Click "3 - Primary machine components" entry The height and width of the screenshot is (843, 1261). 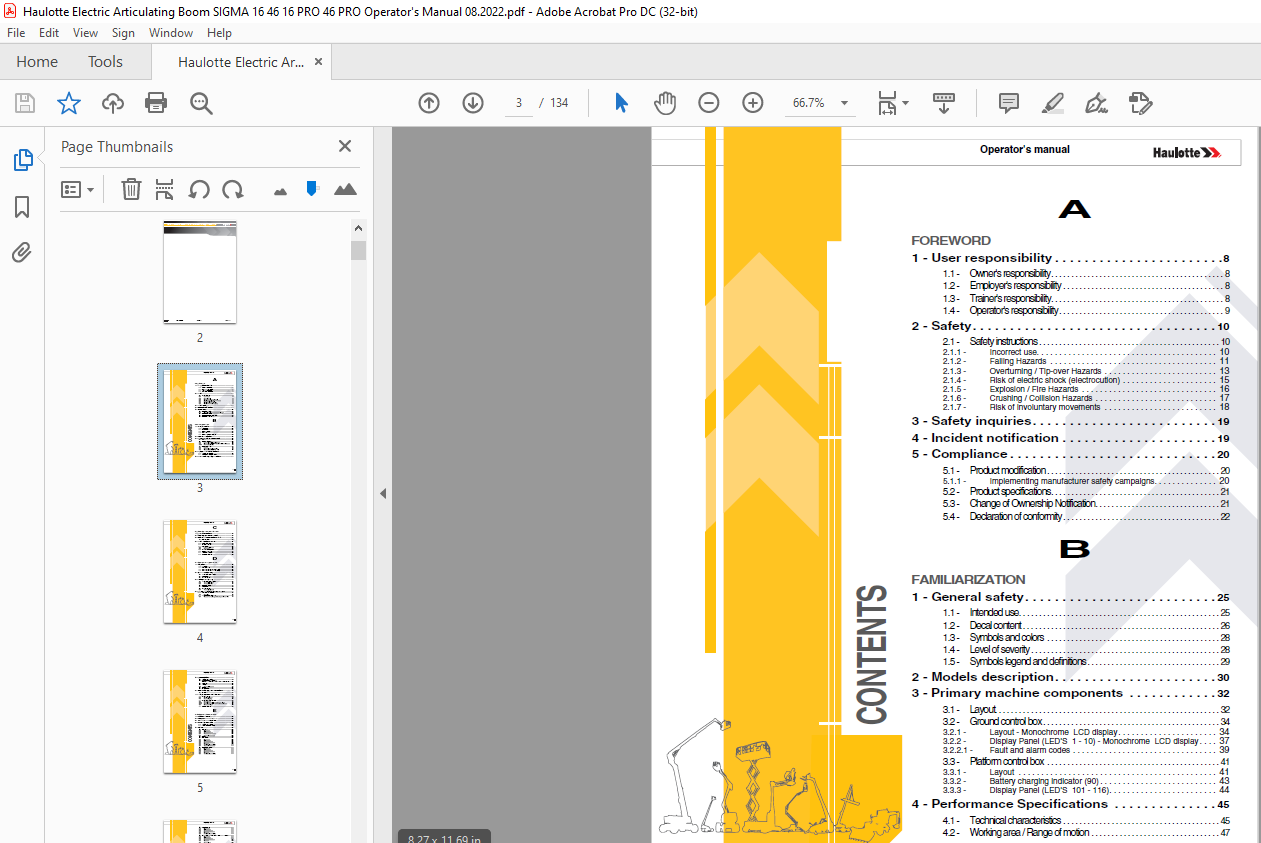click(x=1070, y=693)
